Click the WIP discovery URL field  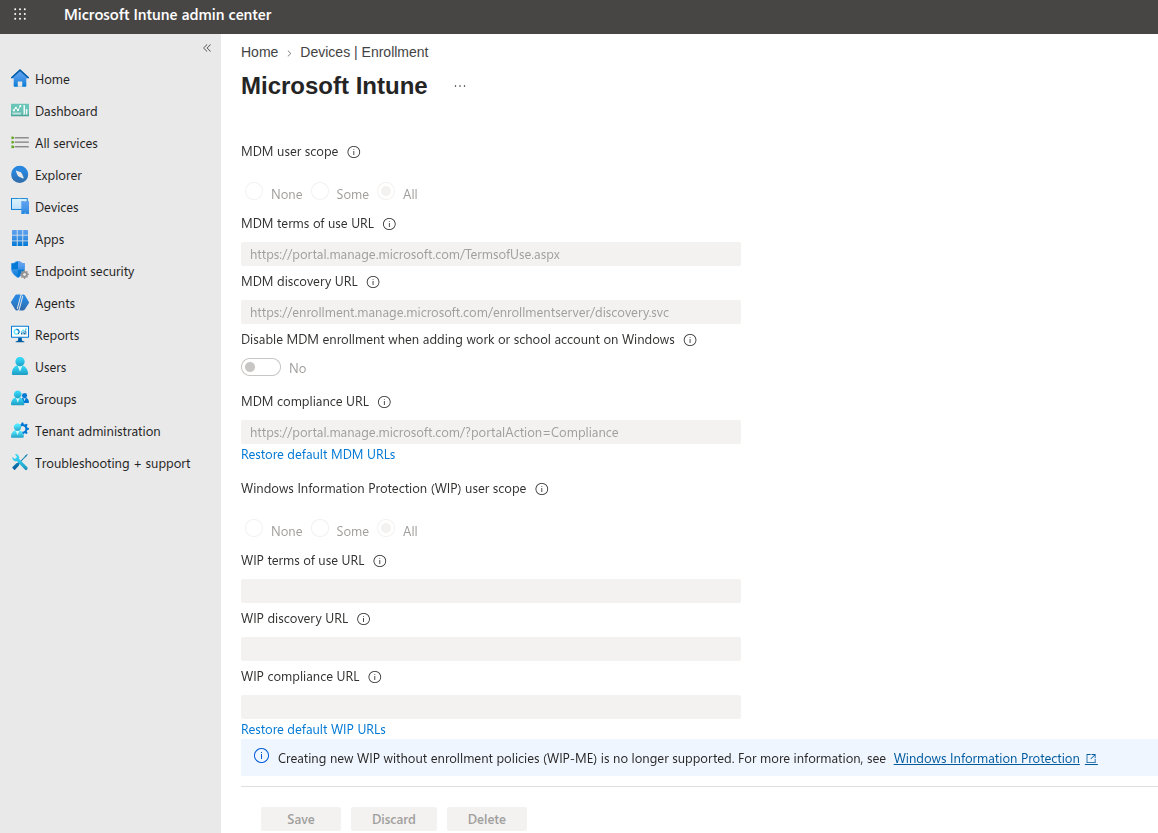[490, 648]
